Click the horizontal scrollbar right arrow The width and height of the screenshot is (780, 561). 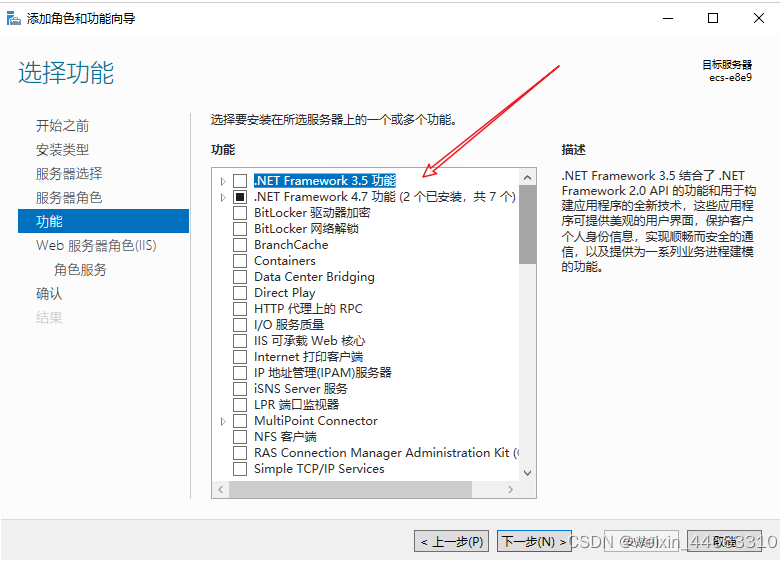point(510,489)
